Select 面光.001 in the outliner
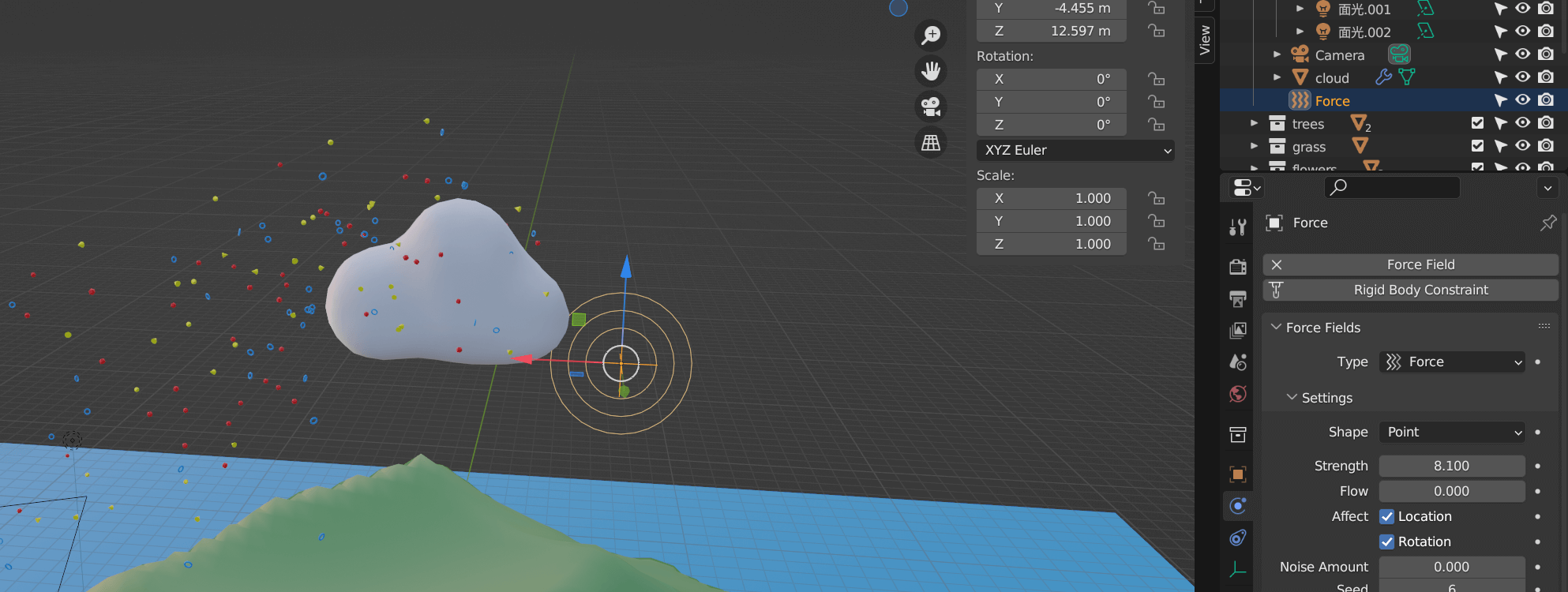Image resolution: width=1568 pixels, height=592 pixels. (x=1364, y=9)
